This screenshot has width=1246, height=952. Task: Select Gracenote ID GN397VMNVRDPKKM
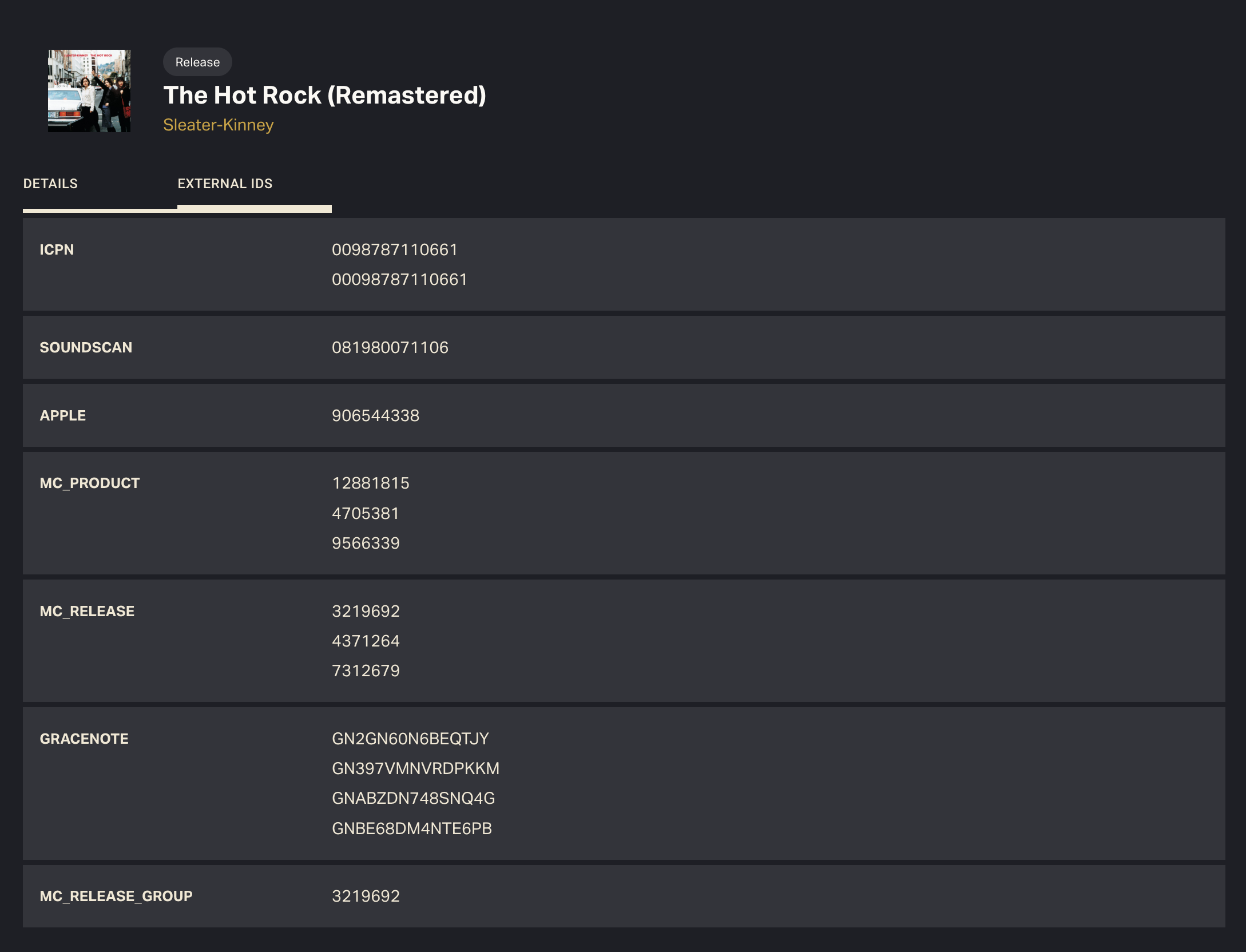416,768
